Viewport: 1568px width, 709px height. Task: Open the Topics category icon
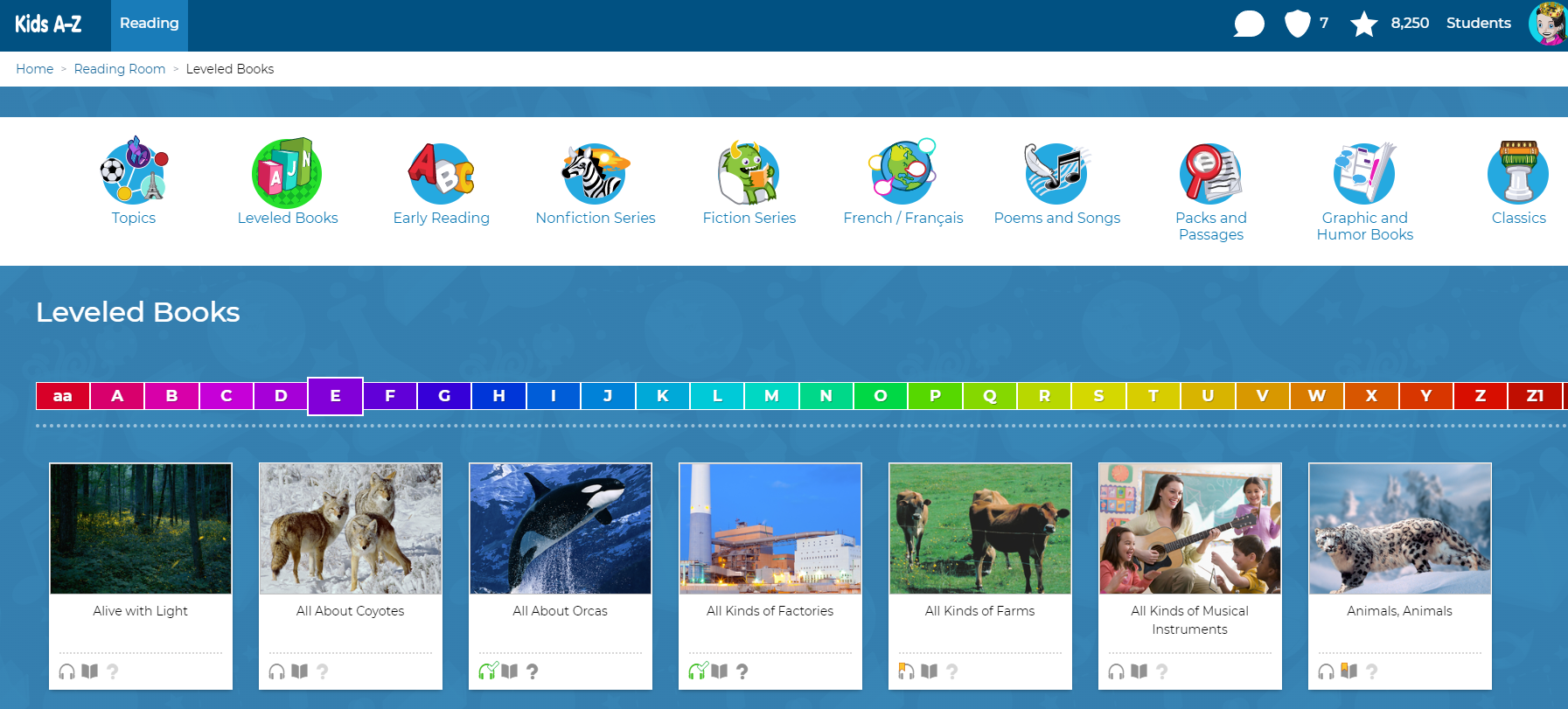(x=134, y=172)
